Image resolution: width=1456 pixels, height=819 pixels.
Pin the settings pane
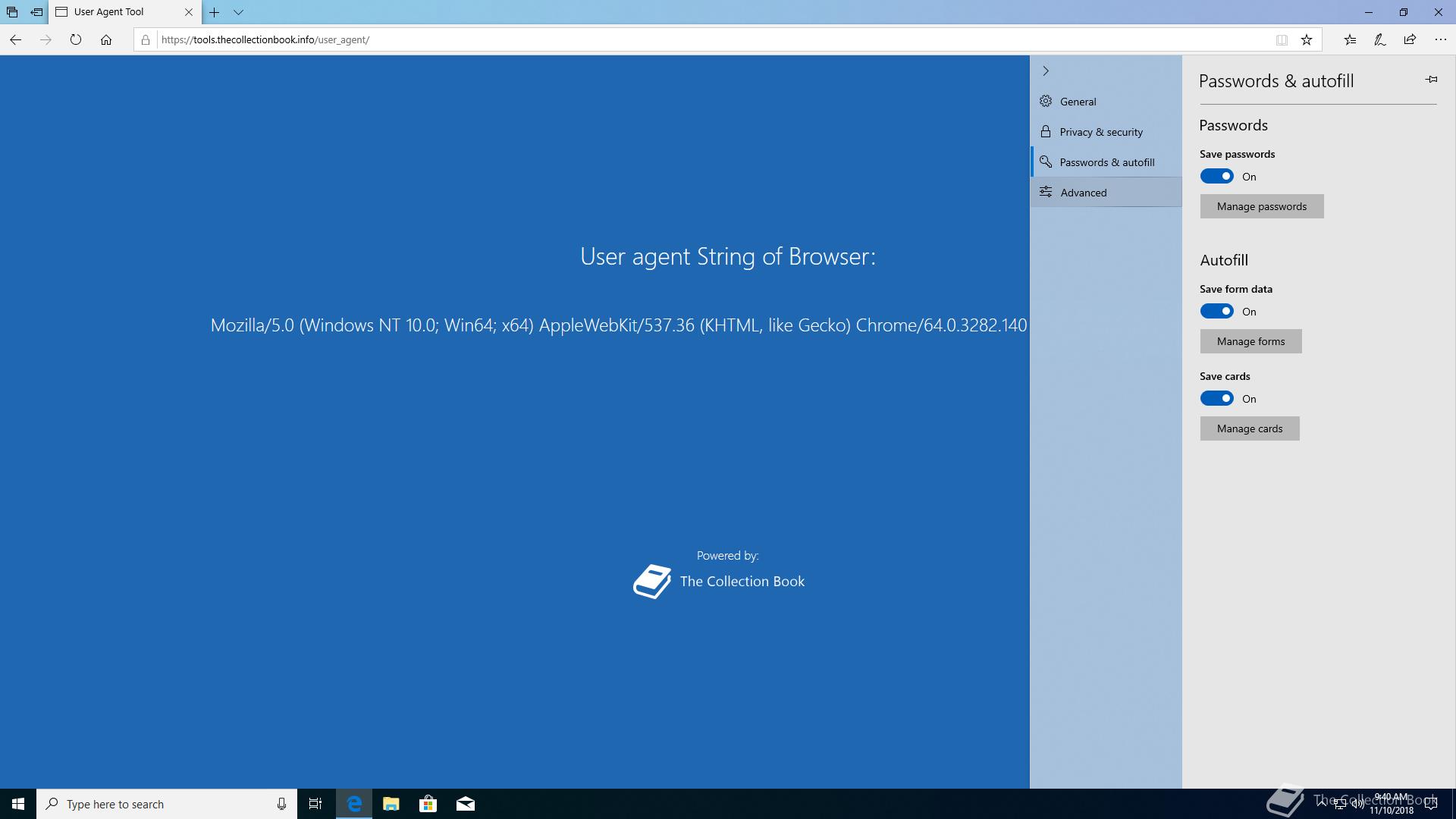point(1431,79)
